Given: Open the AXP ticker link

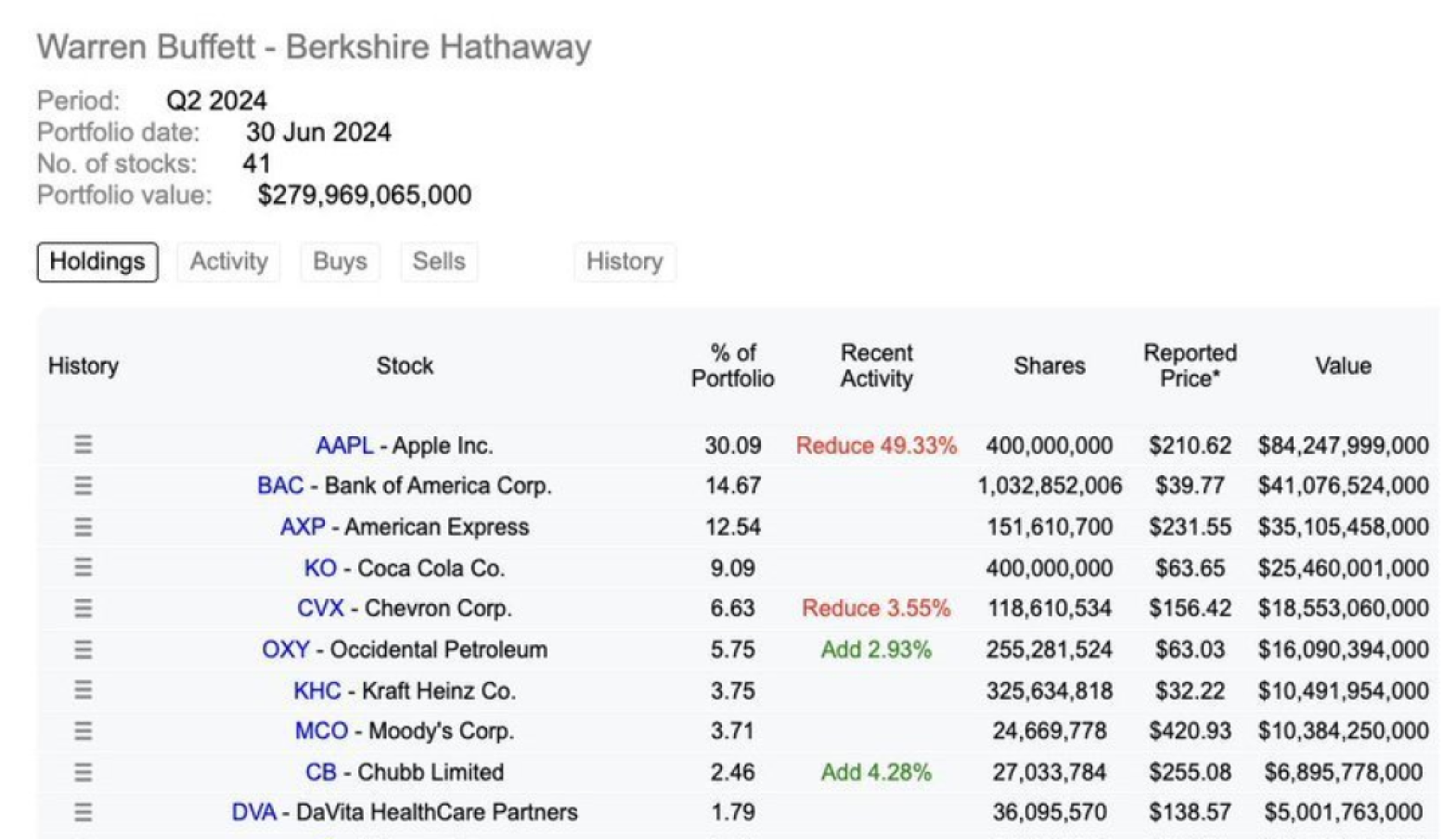Looking at the screenshot, I should [303, 527].
